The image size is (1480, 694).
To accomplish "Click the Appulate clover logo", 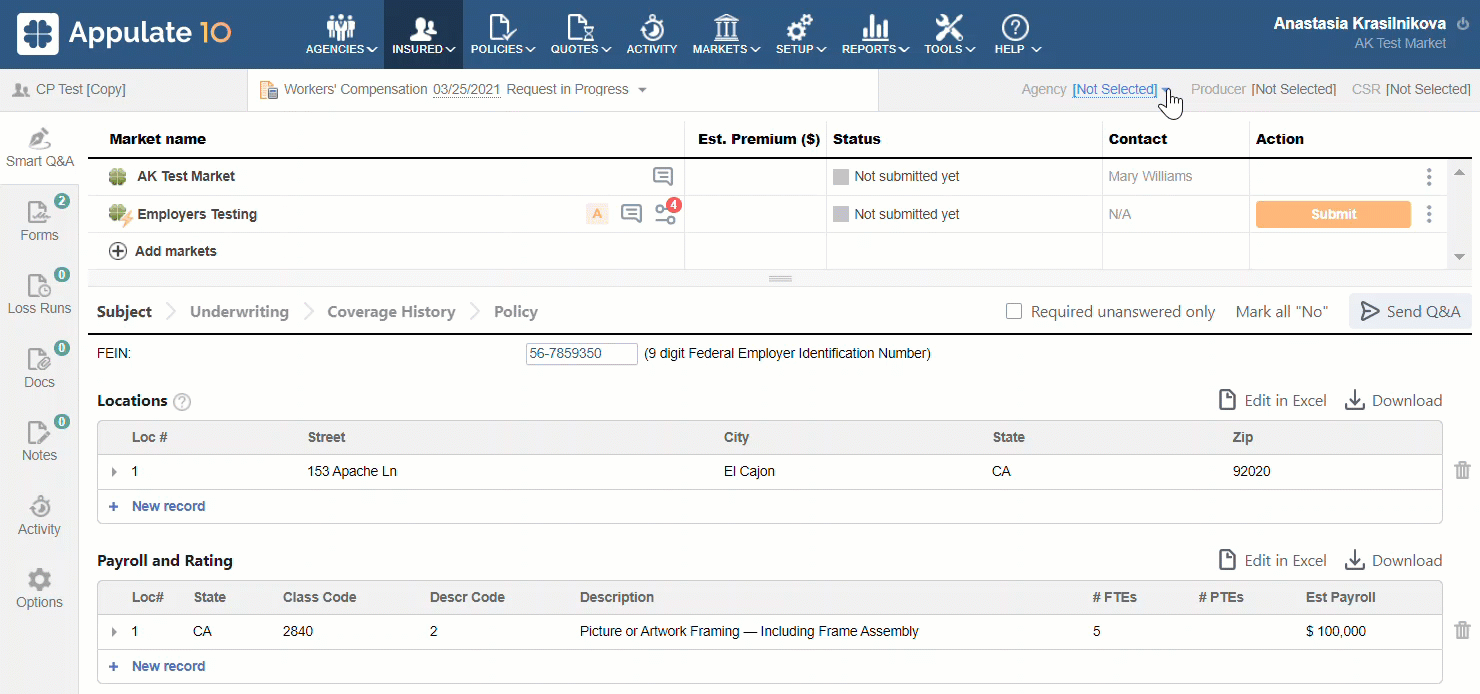I will [x=37, y=33].
